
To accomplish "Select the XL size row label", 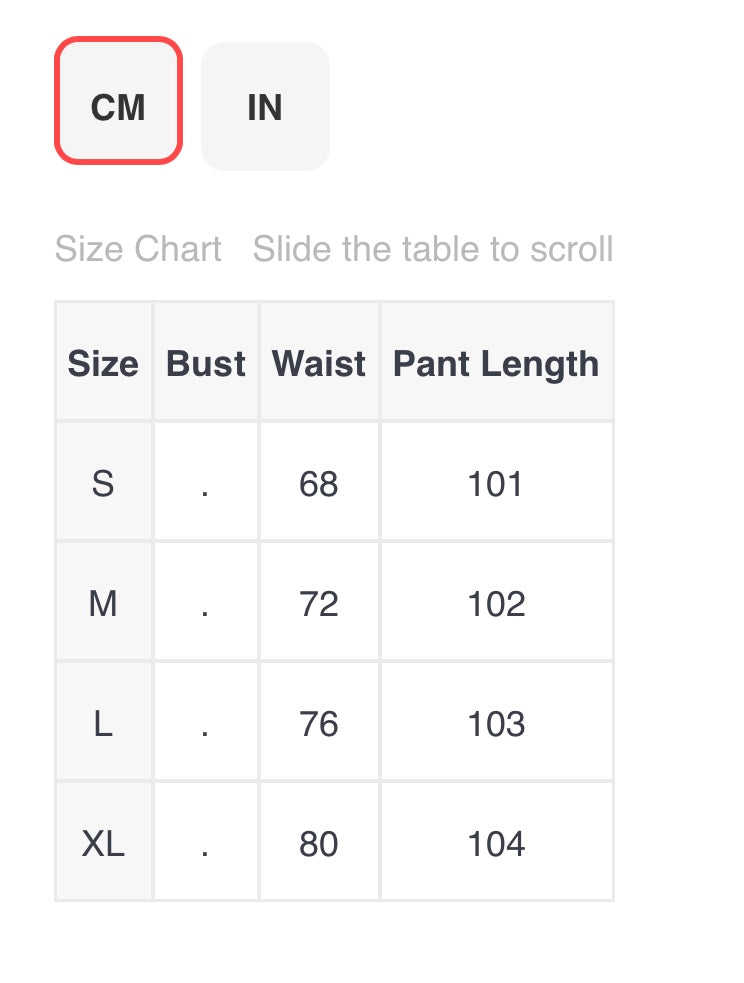I will tap(103, 844).
